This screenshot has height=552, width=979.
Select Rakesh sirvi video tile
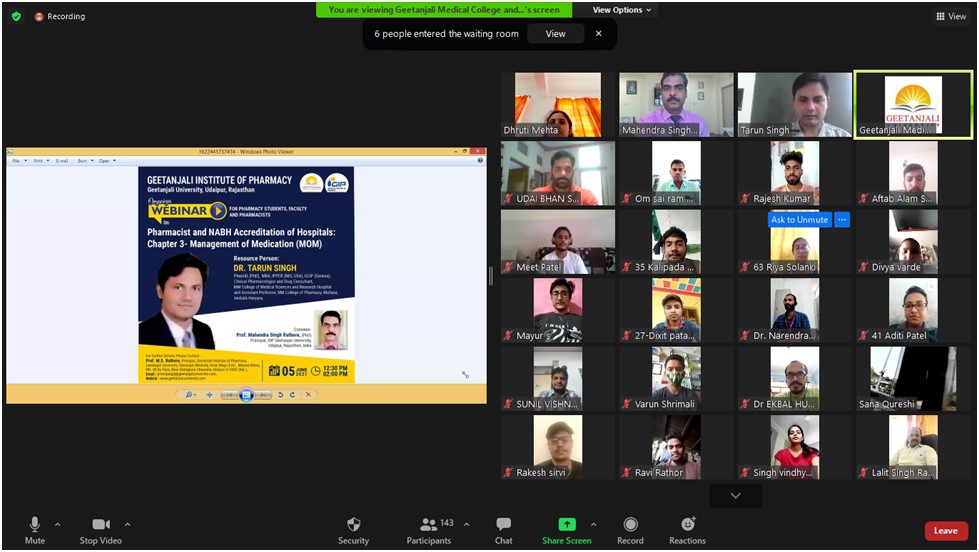(x=558, y=448)
